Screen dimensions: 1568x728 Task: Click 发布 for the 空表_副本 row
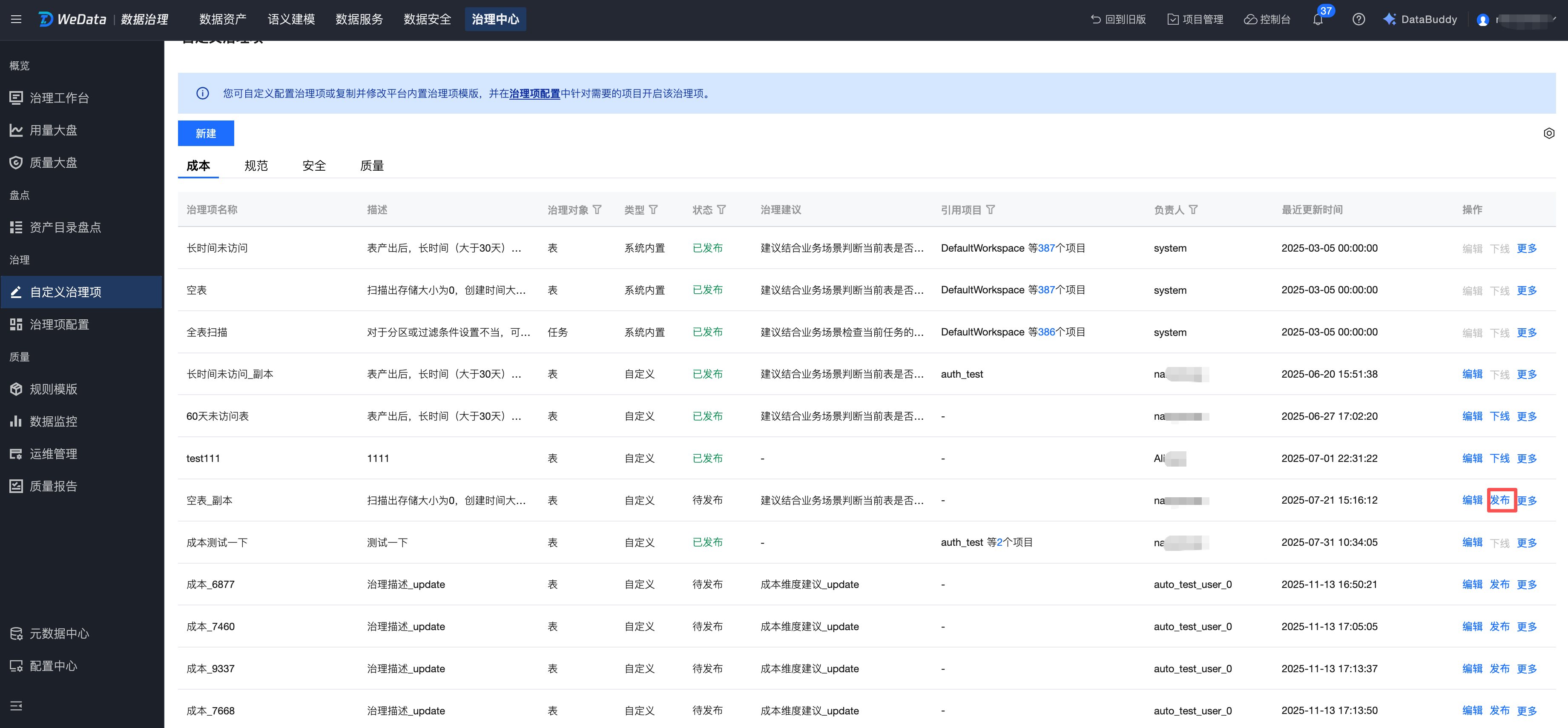coord(1499,500)
